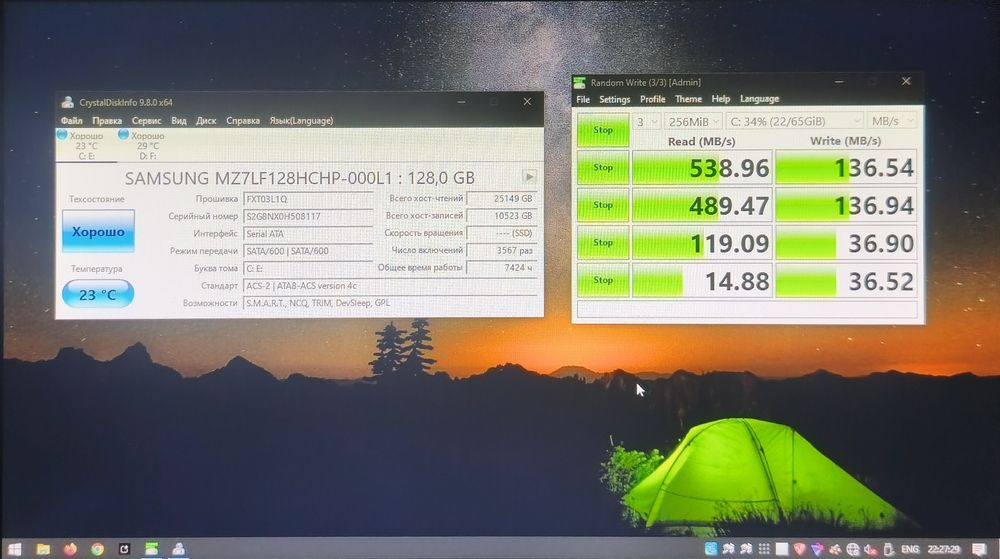Click the red shield tray icon
Viewport: 1000px width, 559px height.
[799, 549]
